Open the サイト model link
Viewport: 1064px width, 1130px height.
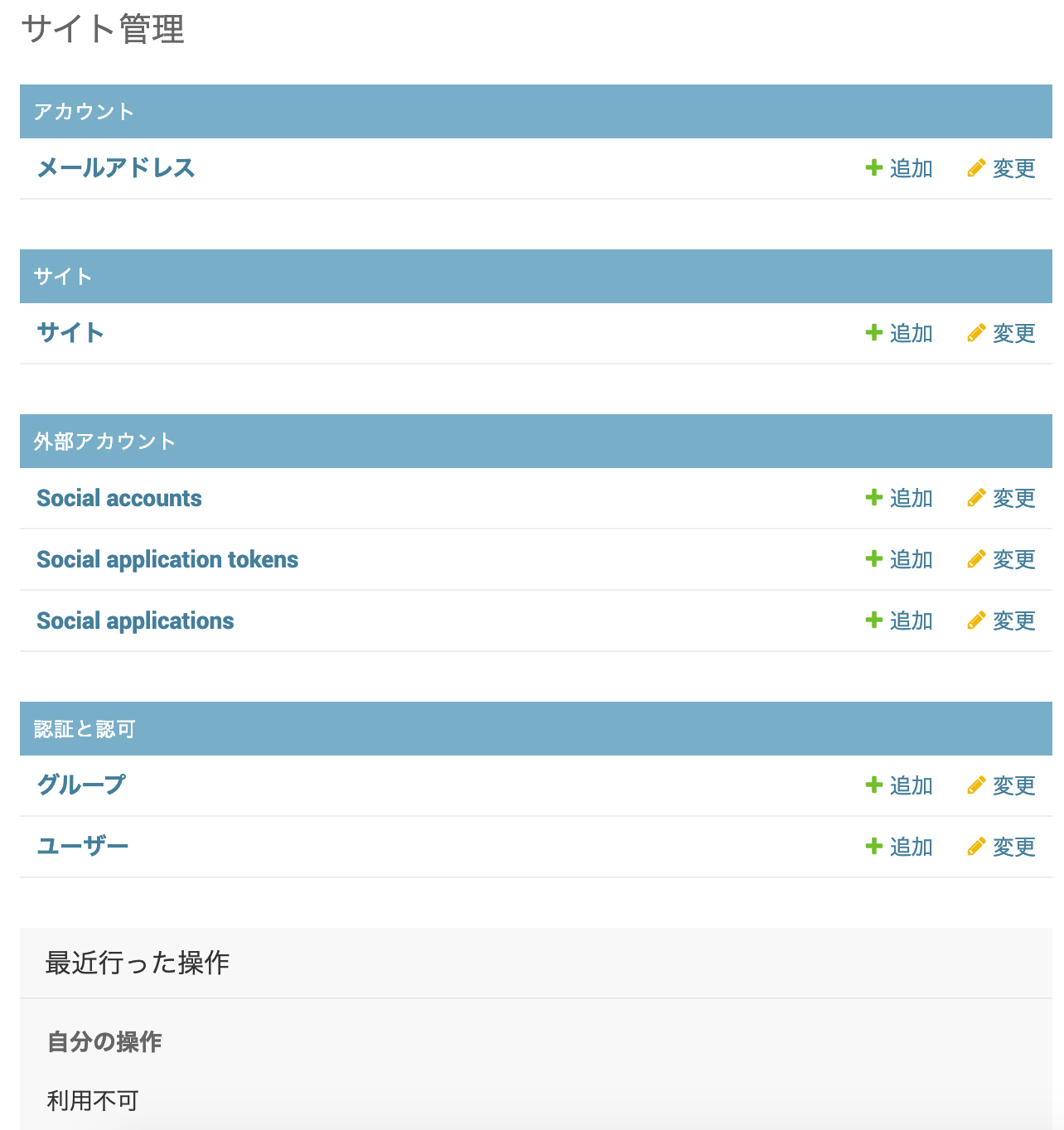coord(70,333)
